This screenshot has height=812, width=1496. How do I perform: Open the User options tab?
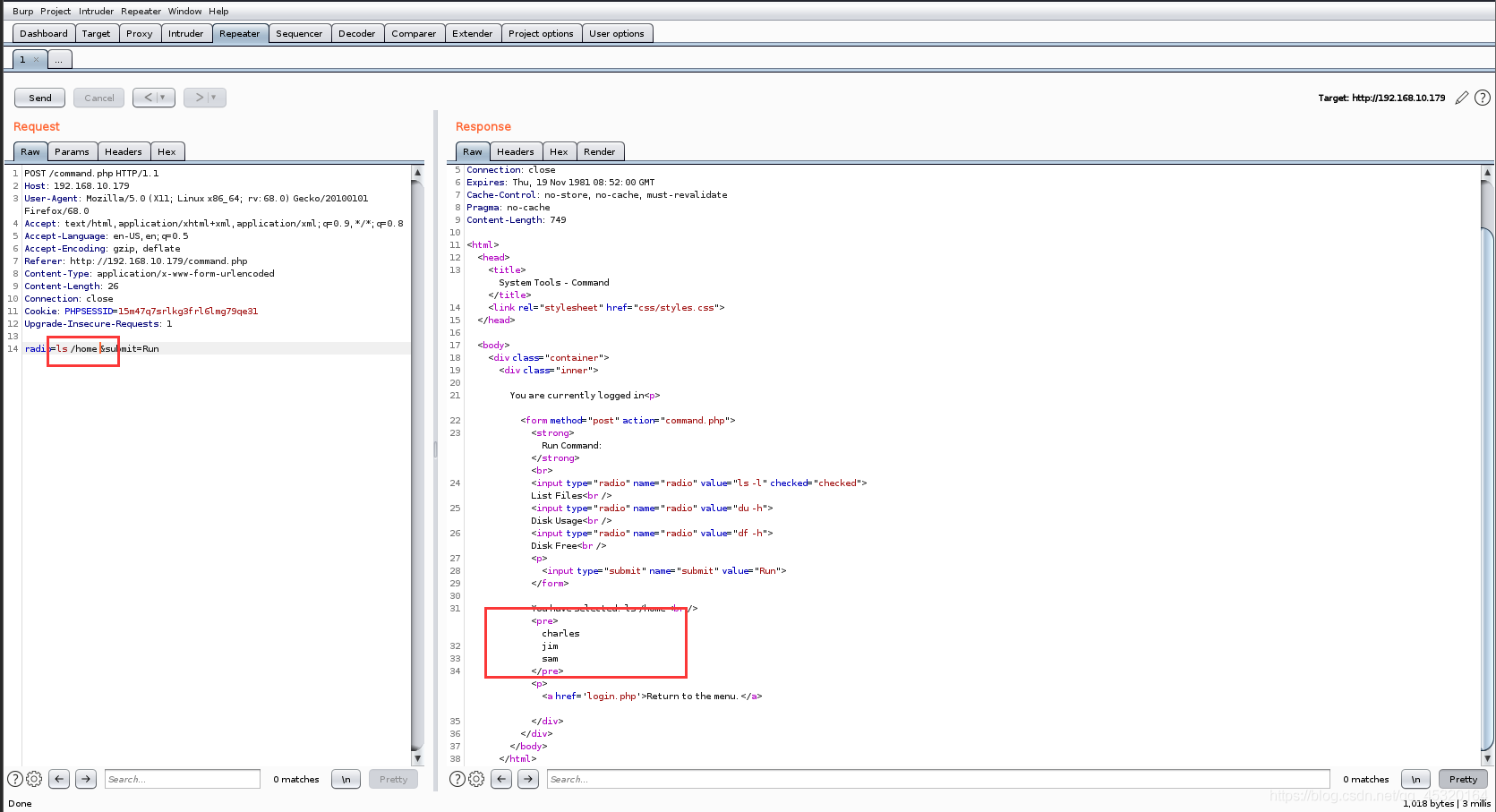[617, 34]
